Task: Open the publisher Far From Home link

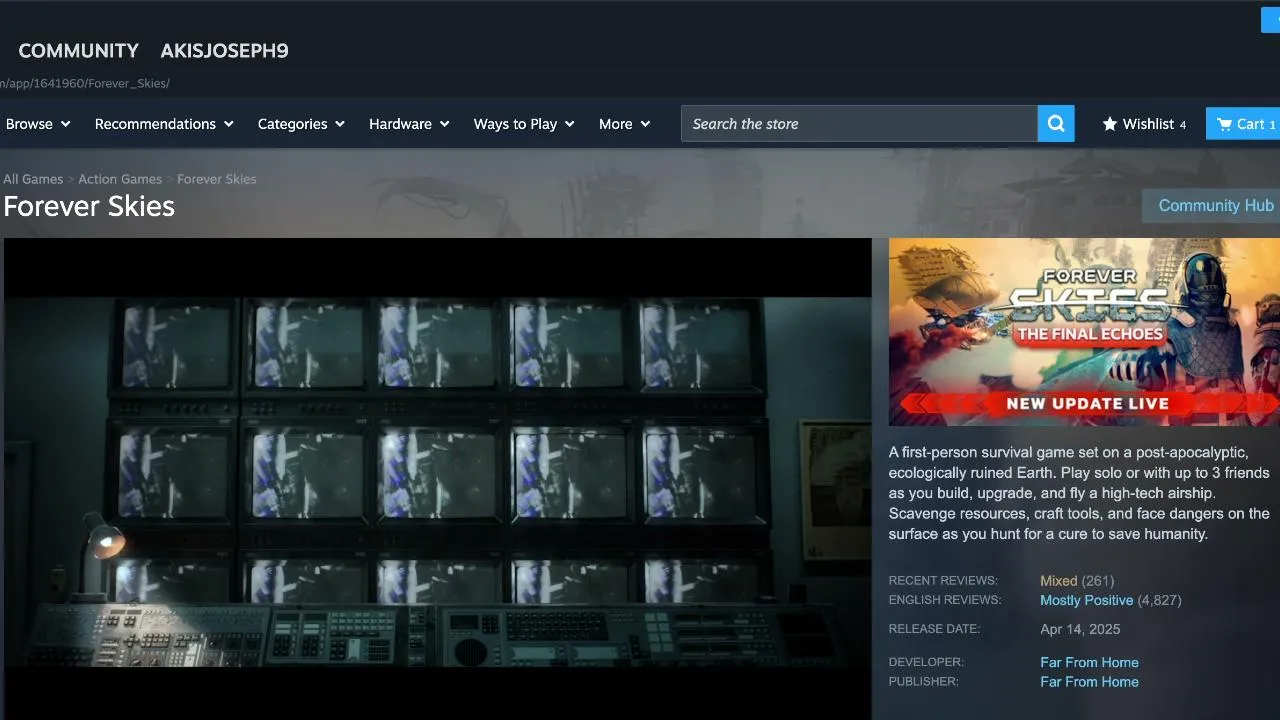Action: 1089,682
